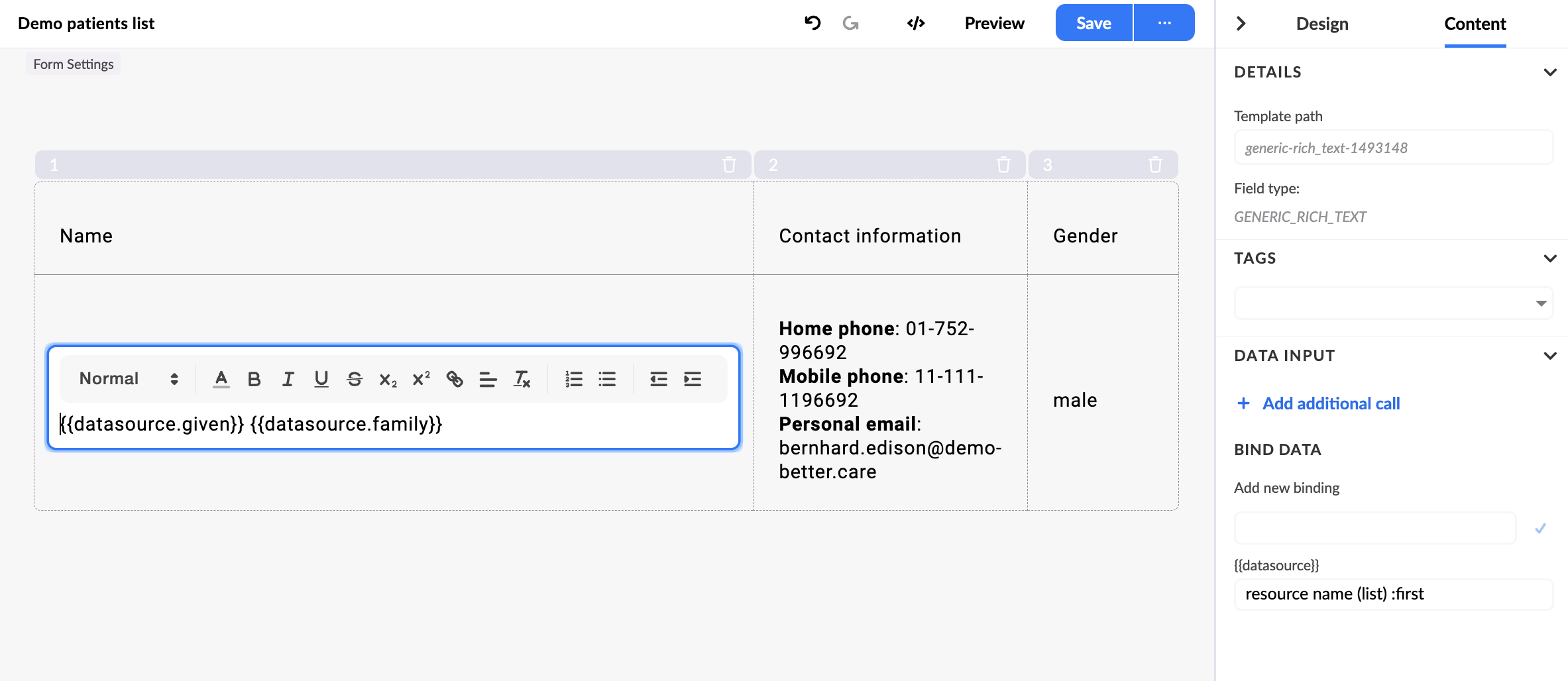Viewport: 1568px width, 681px height.
Task: Collapse the Data Input section
Action: (x=1550, y=356)
